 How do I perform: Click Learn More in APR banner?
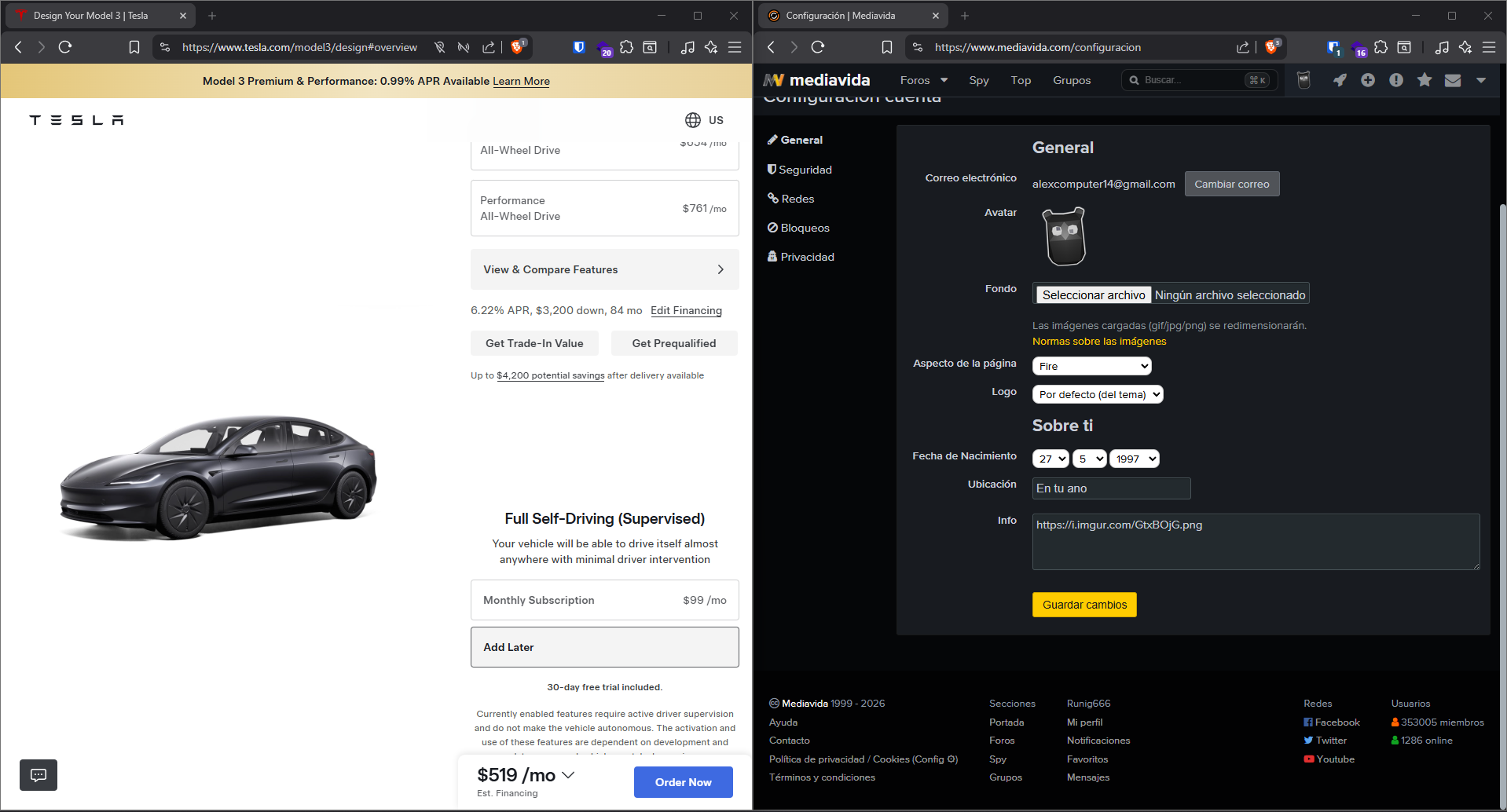pyautogui.click(x=521, y=81)
